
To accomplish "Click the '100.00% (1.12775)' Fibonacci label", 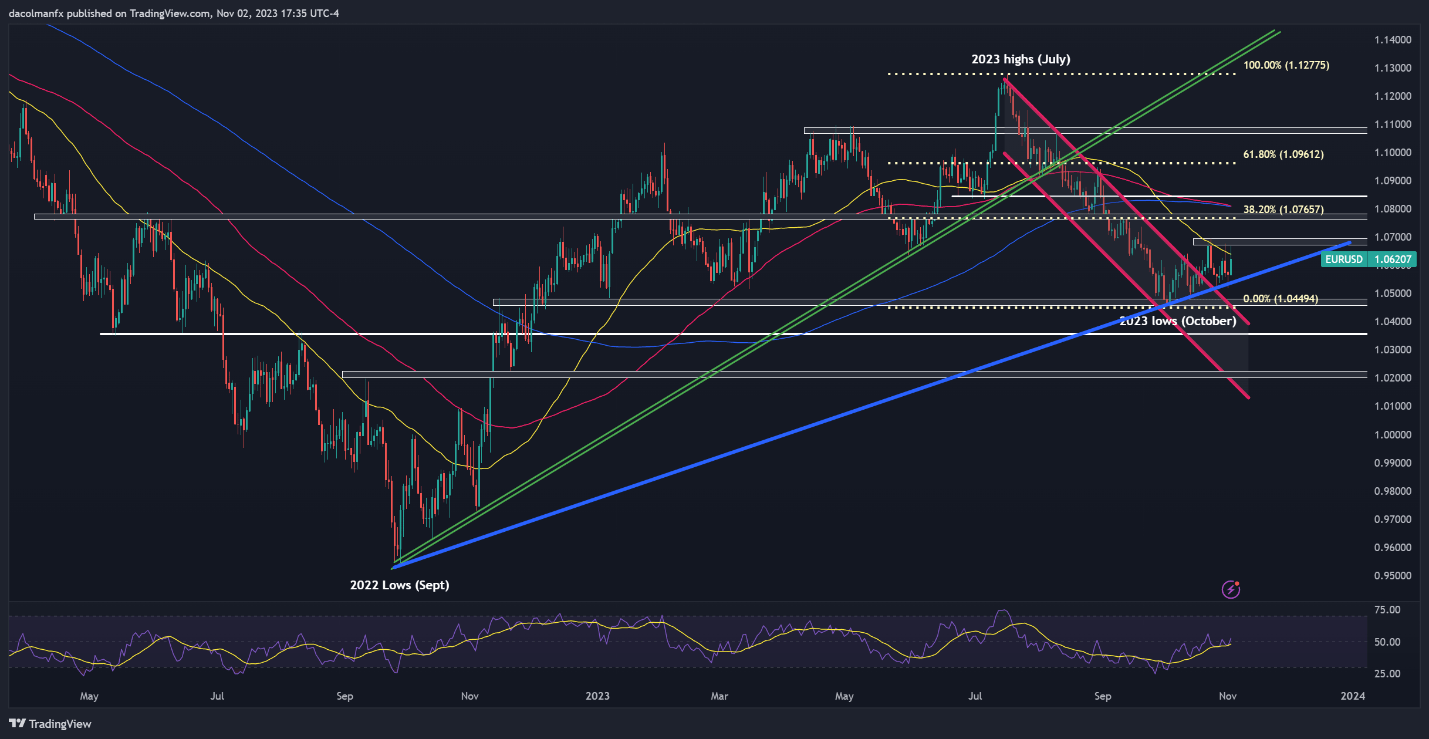I will [x=1286, y=65].
